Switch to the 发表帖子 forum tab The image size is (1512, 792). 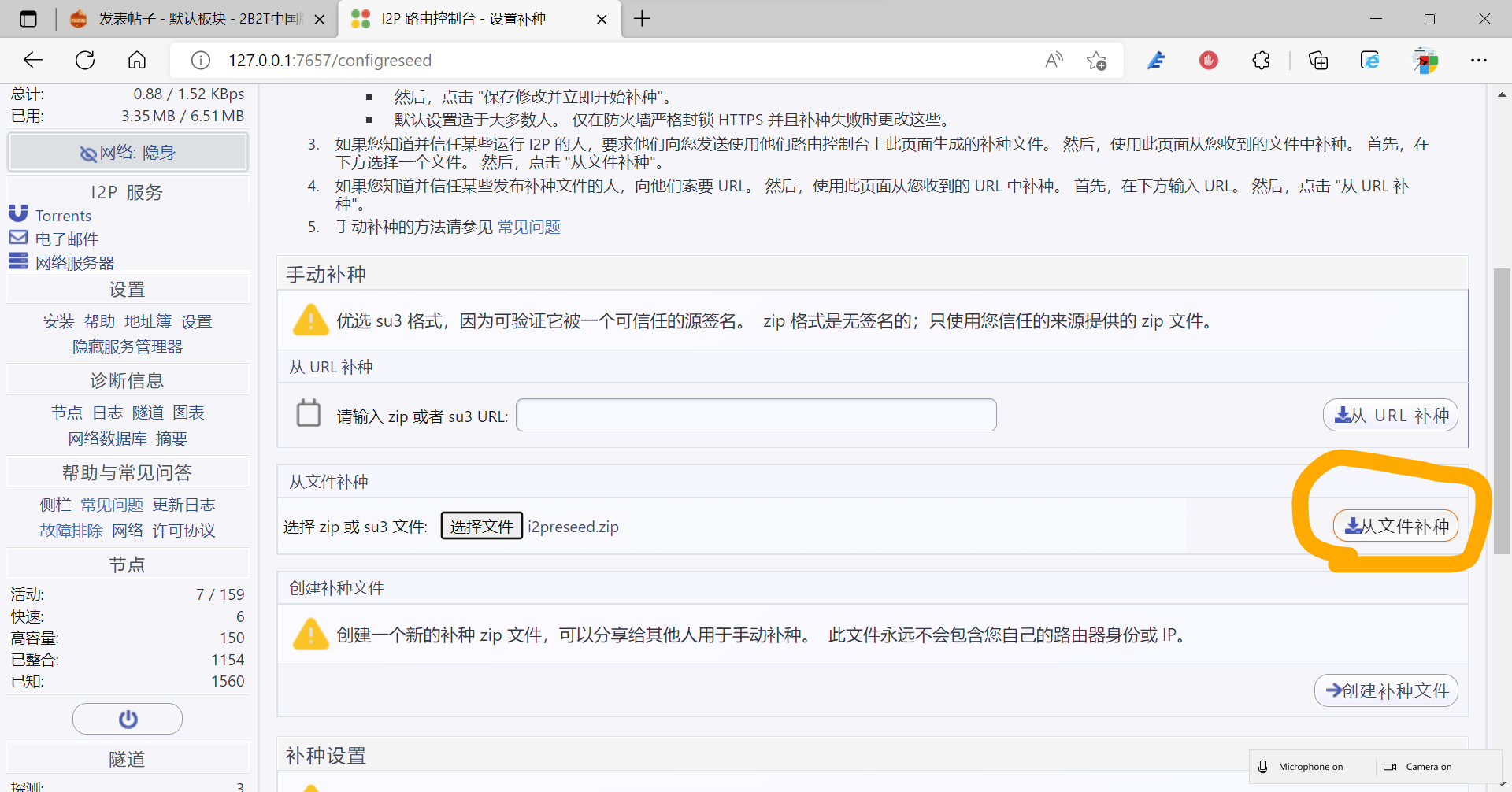pyautogui.click(x=197, y=19)
